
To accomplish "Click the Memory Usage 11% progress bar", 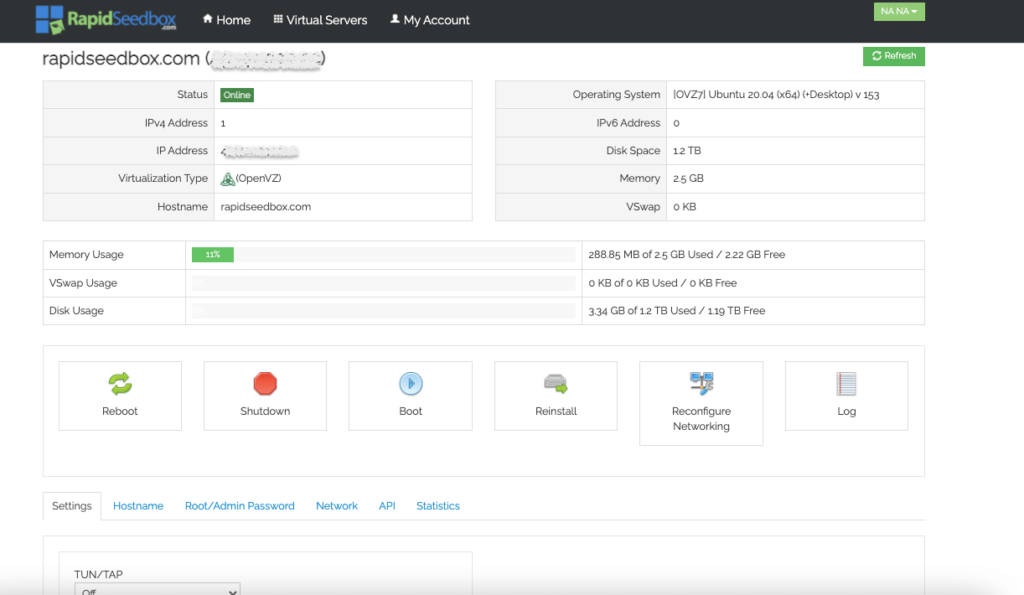I will [213, 255].
